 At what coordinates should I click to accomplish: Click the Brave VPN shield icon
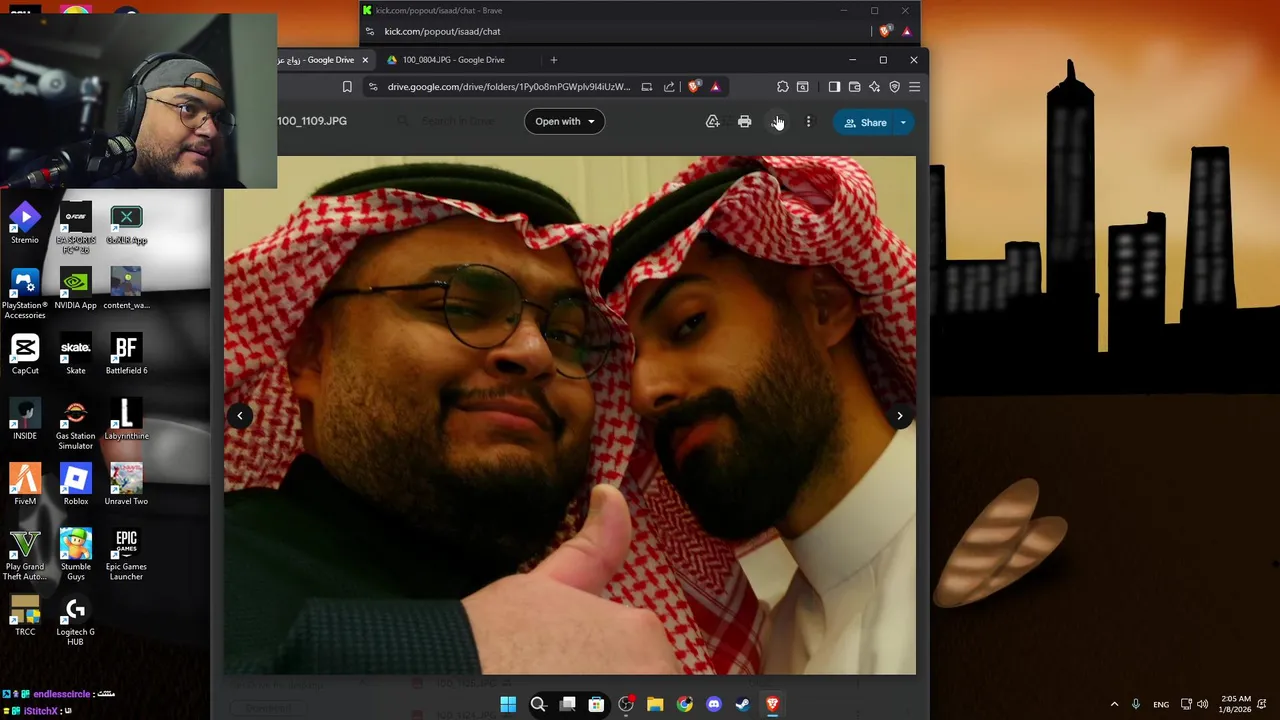[894, 87]
